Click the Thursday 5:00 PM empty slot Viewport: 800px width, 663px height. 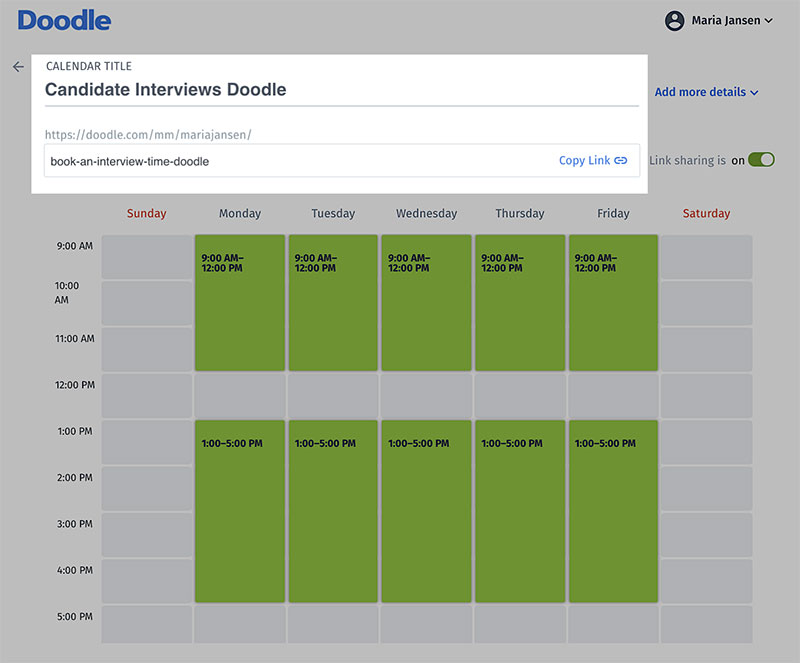click(x=520, y=624)
